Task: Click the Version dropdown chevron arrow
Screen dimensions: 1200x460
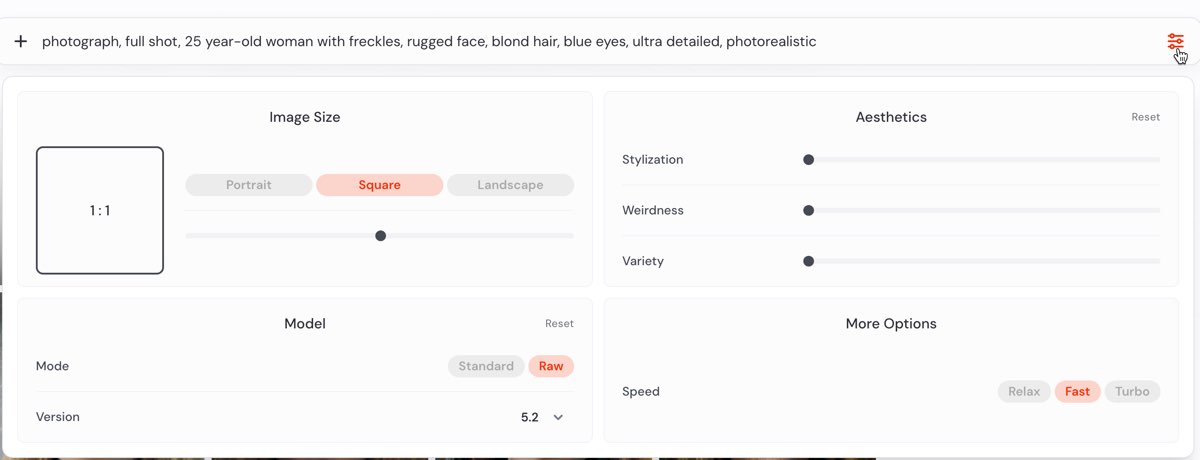Action: click(558, 417)
